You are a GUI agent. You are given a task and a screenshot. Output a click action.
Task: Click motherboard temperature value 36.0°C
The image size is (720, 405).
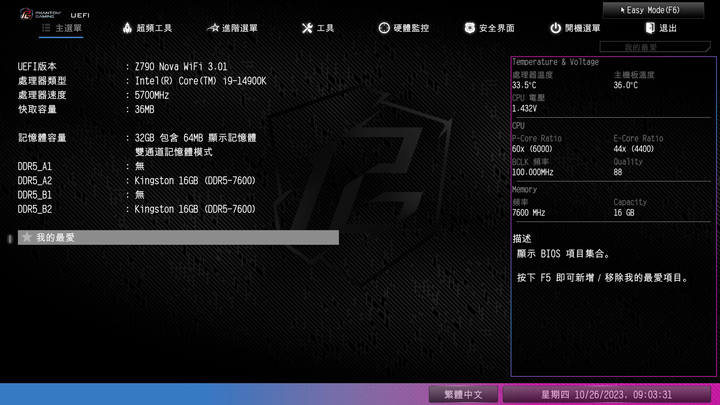(625, 85)
